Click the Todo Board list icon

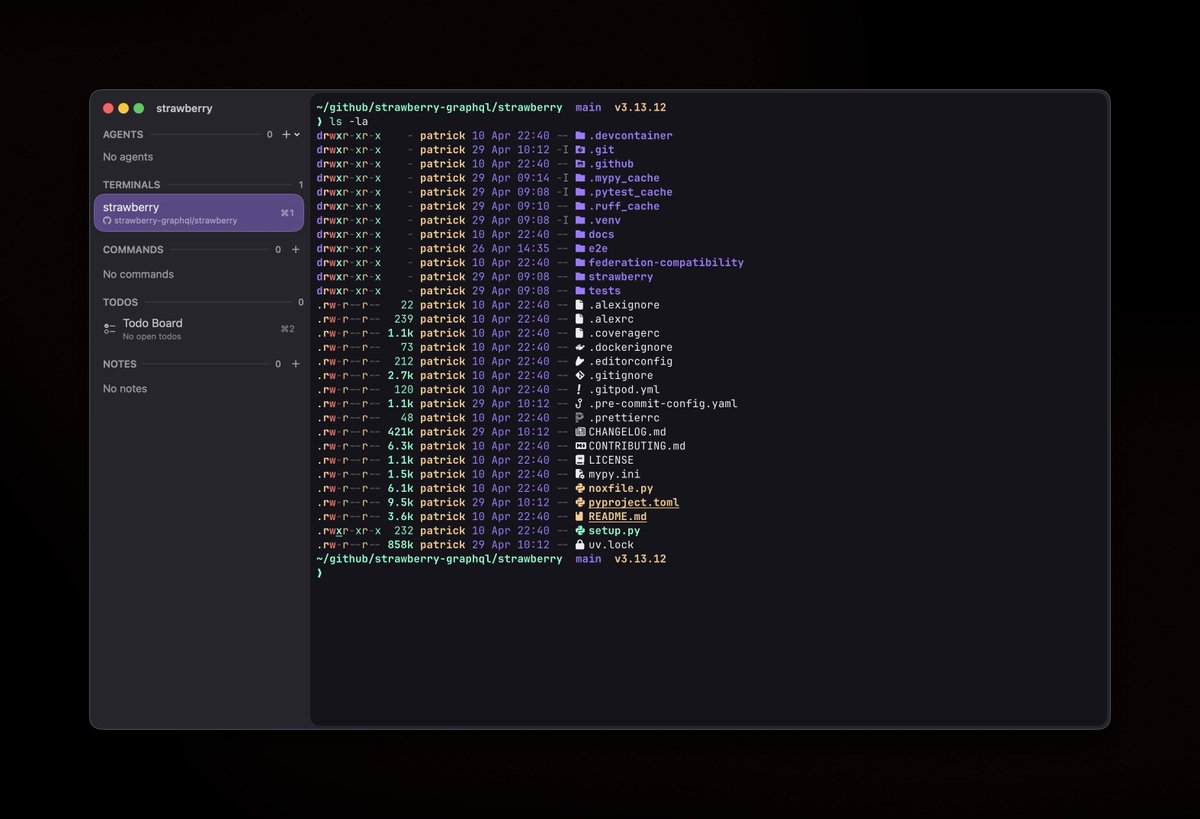pos(110,328)
